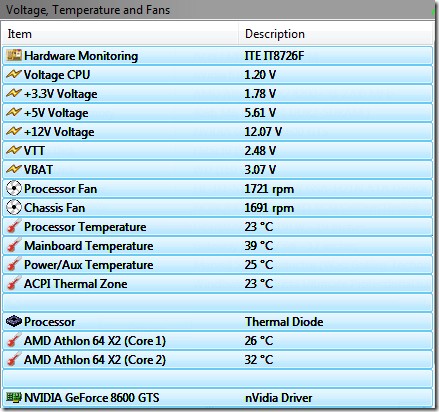Select the Chassis Fan label
The height and width of the screenshot is (412, 439).
pos(55,208)
